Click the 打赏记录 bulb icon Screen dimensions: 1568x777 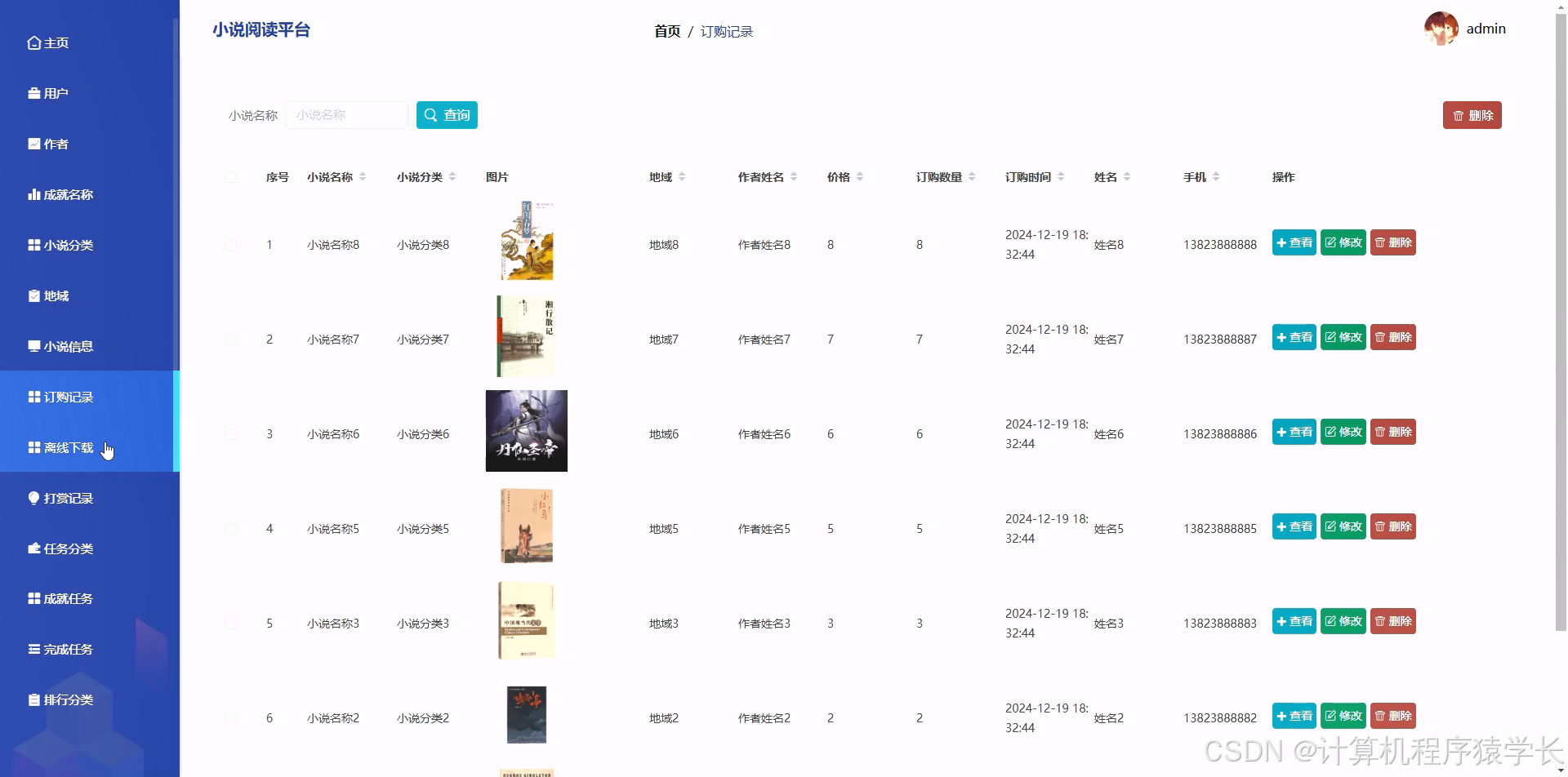tap(33, 498)
